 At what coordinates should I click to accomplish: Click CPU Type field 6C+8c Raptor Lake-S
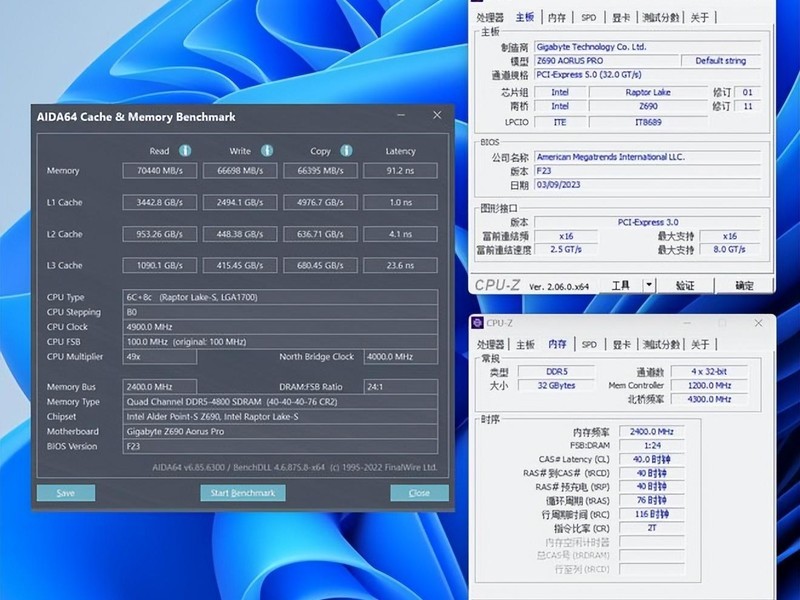pyautogui.click(x=280, y=297)
